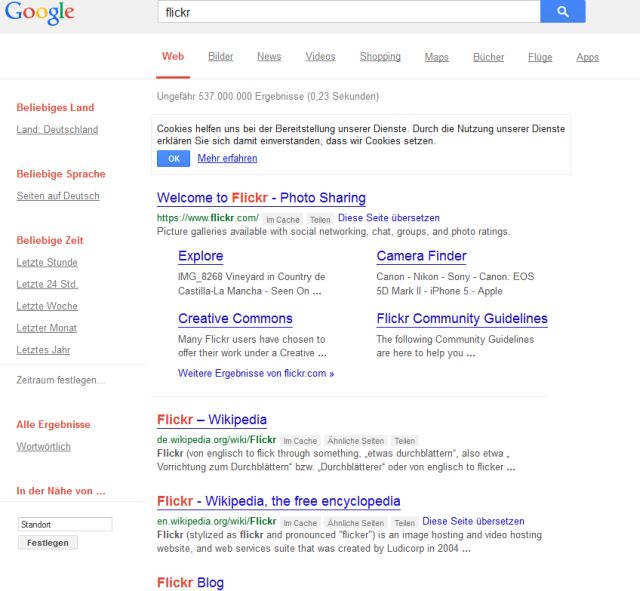
Task: Open the News tab
Action: pyautogui.click(x=269, y=57)
